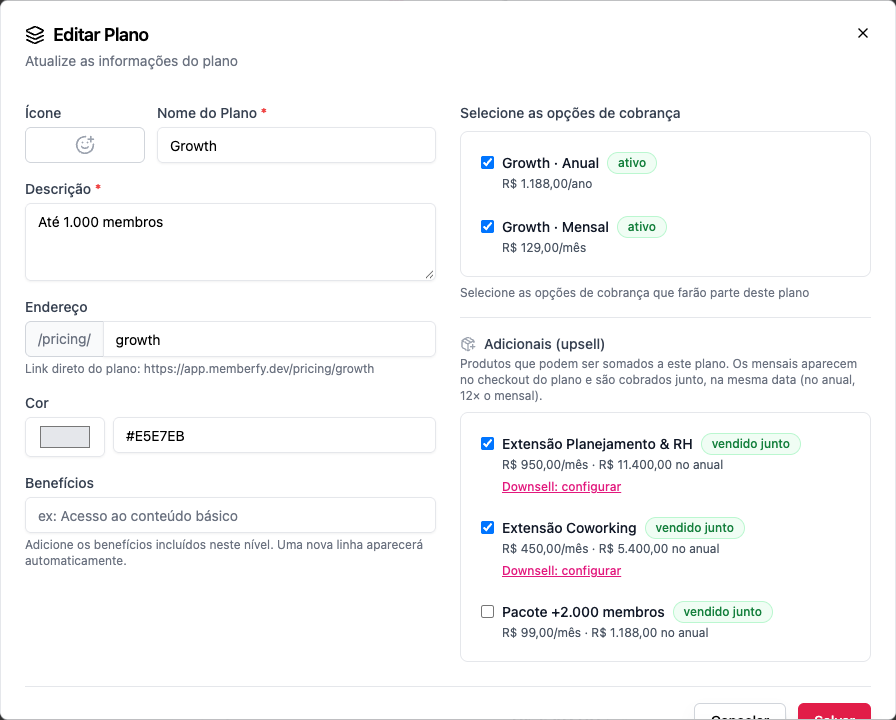Image resolution: width=896 pixels, height=720 pixels.
Task: Uncheck the Growth · Mensal billing option
Action: (x=487, y=227)
